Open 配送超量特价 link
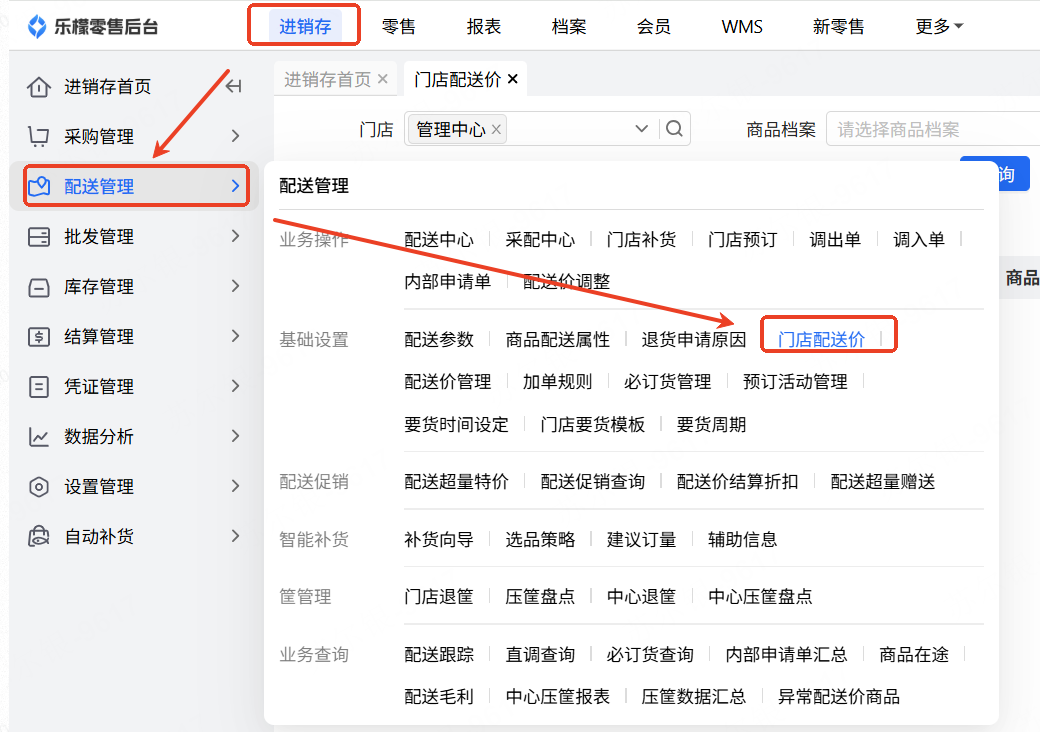 [x=456, y=481]
